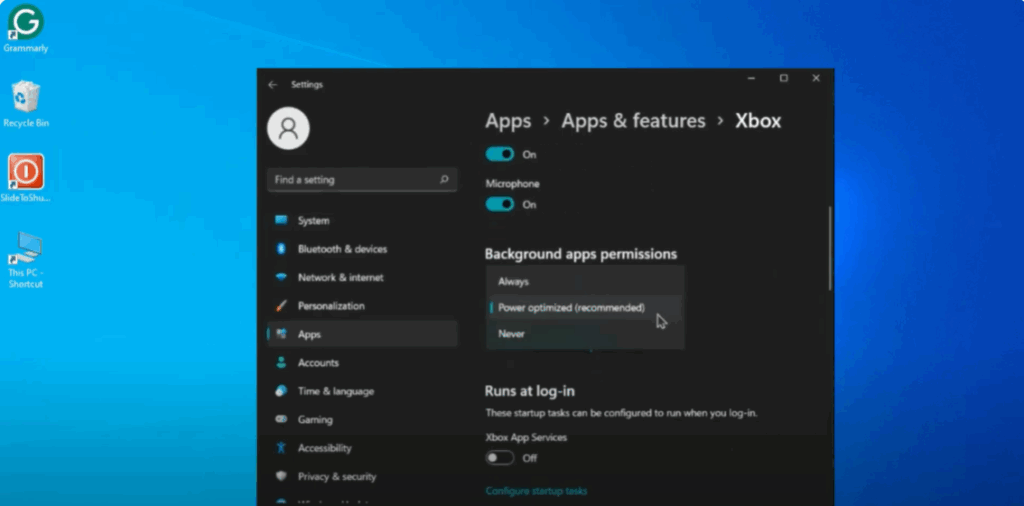Open Network & internet category
1024x506 pixels.
click(362, 277)
